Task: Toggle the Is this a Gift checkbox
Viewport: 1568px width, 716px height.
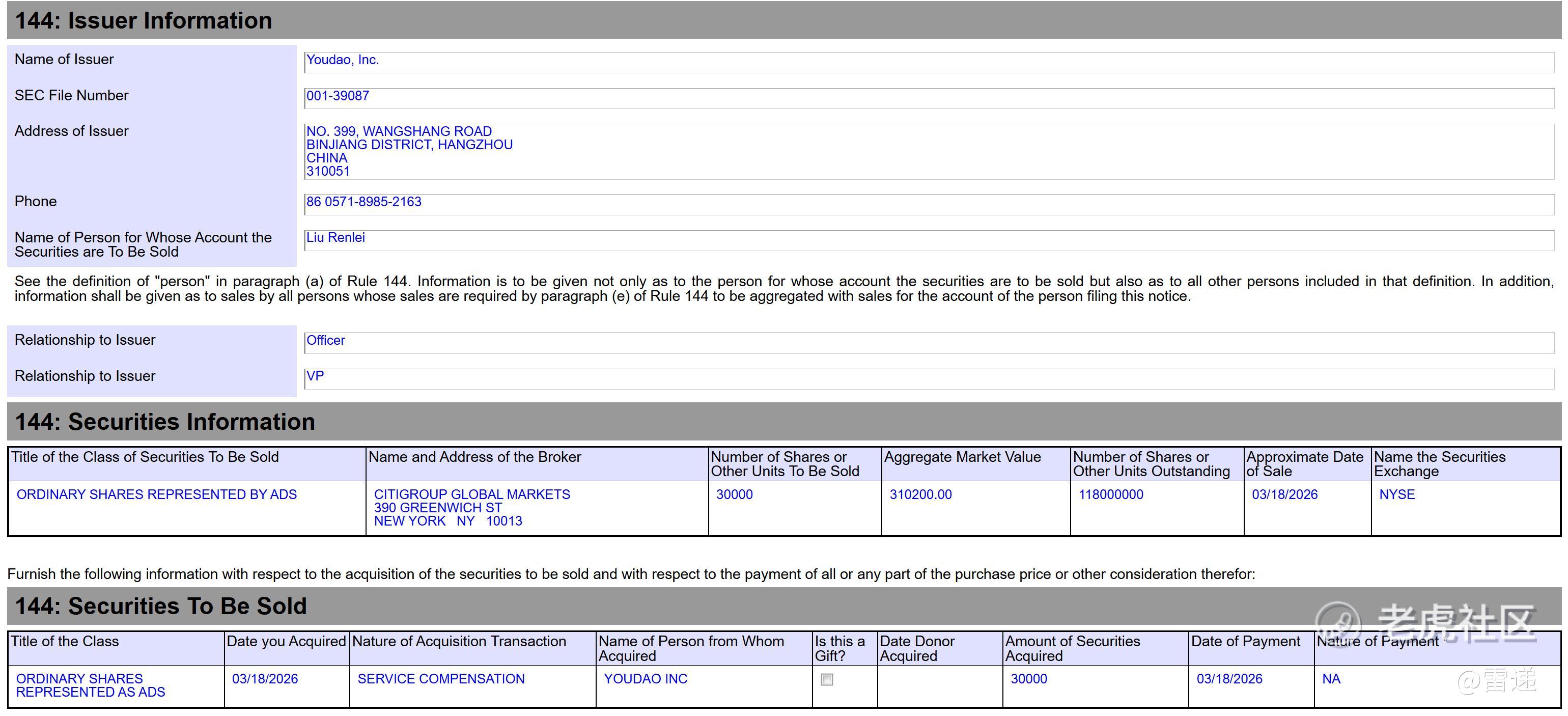Action: click(827, 679)
